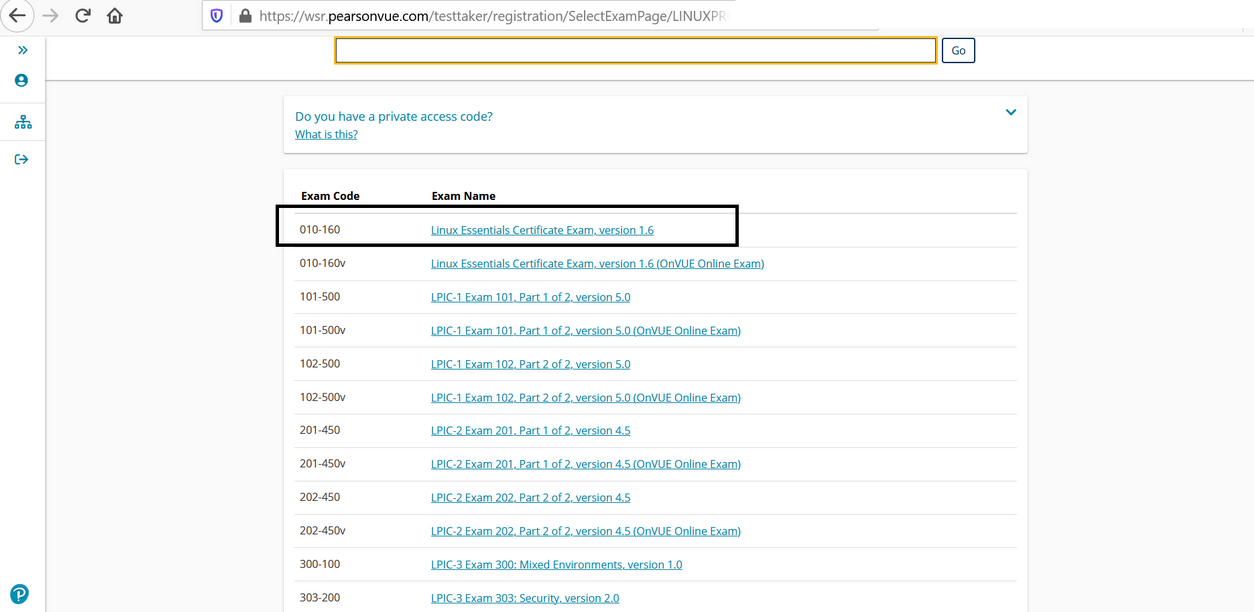1254x612 pixels.
Task: Open Linux Essentials 1.6 OnVUE Online Exam link
Action: pos(597,263)
